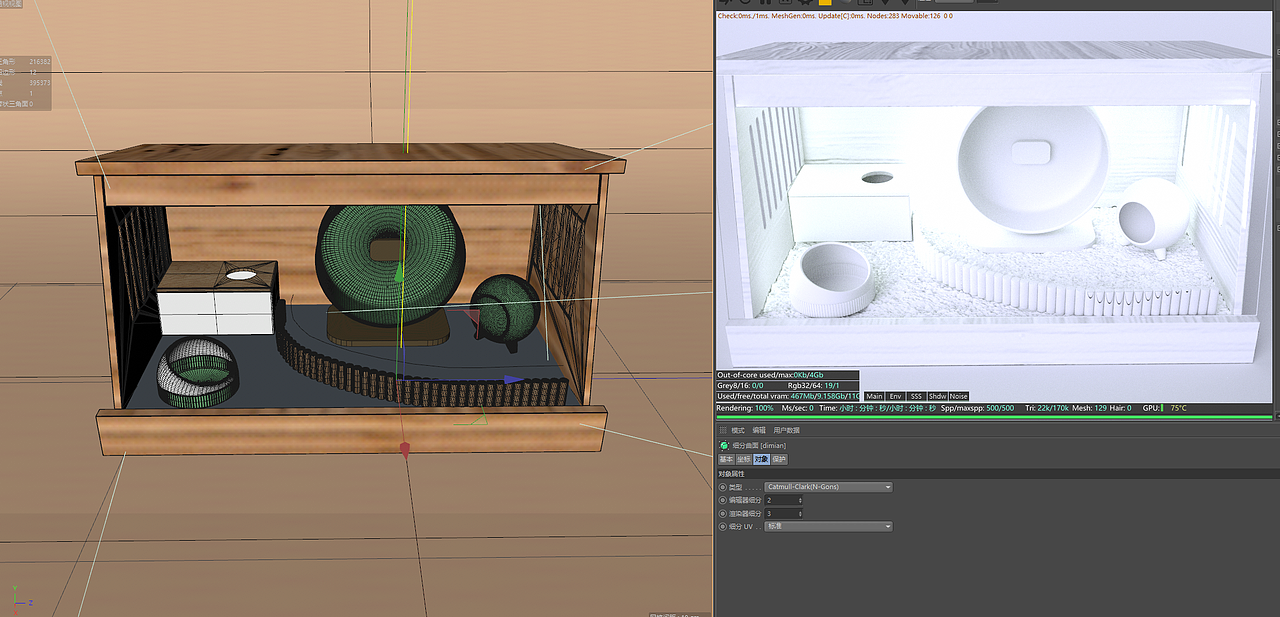The width and height of the screenshot is (1280, 617).
Task: Click the editor subdivision value field
Action: (x=781, y=500)
